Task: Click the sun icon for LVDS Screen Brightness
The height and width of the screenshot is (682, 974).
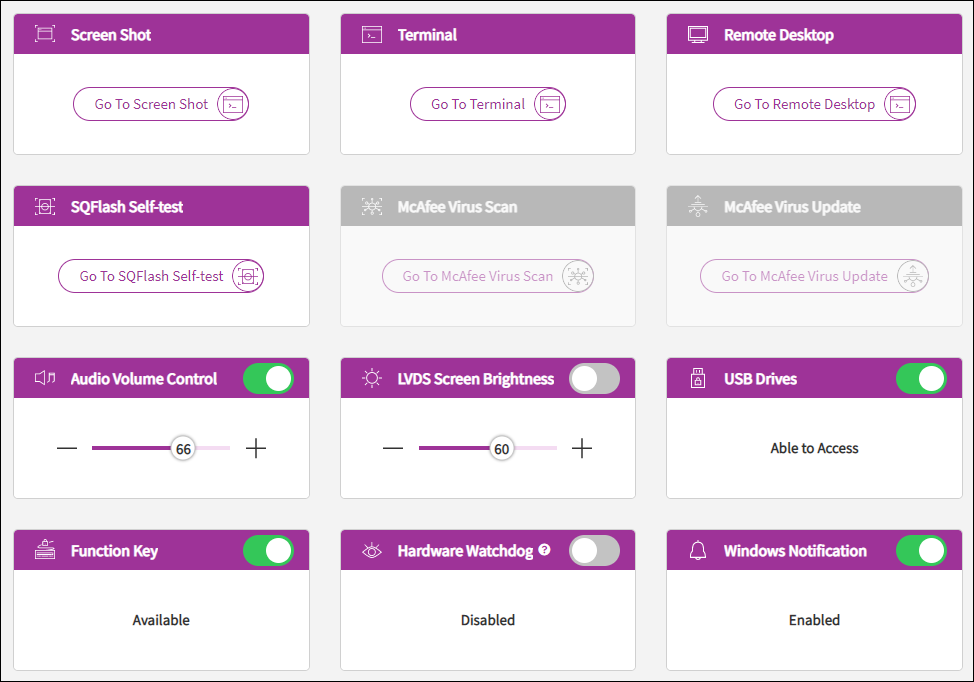Action: point(372,379)
